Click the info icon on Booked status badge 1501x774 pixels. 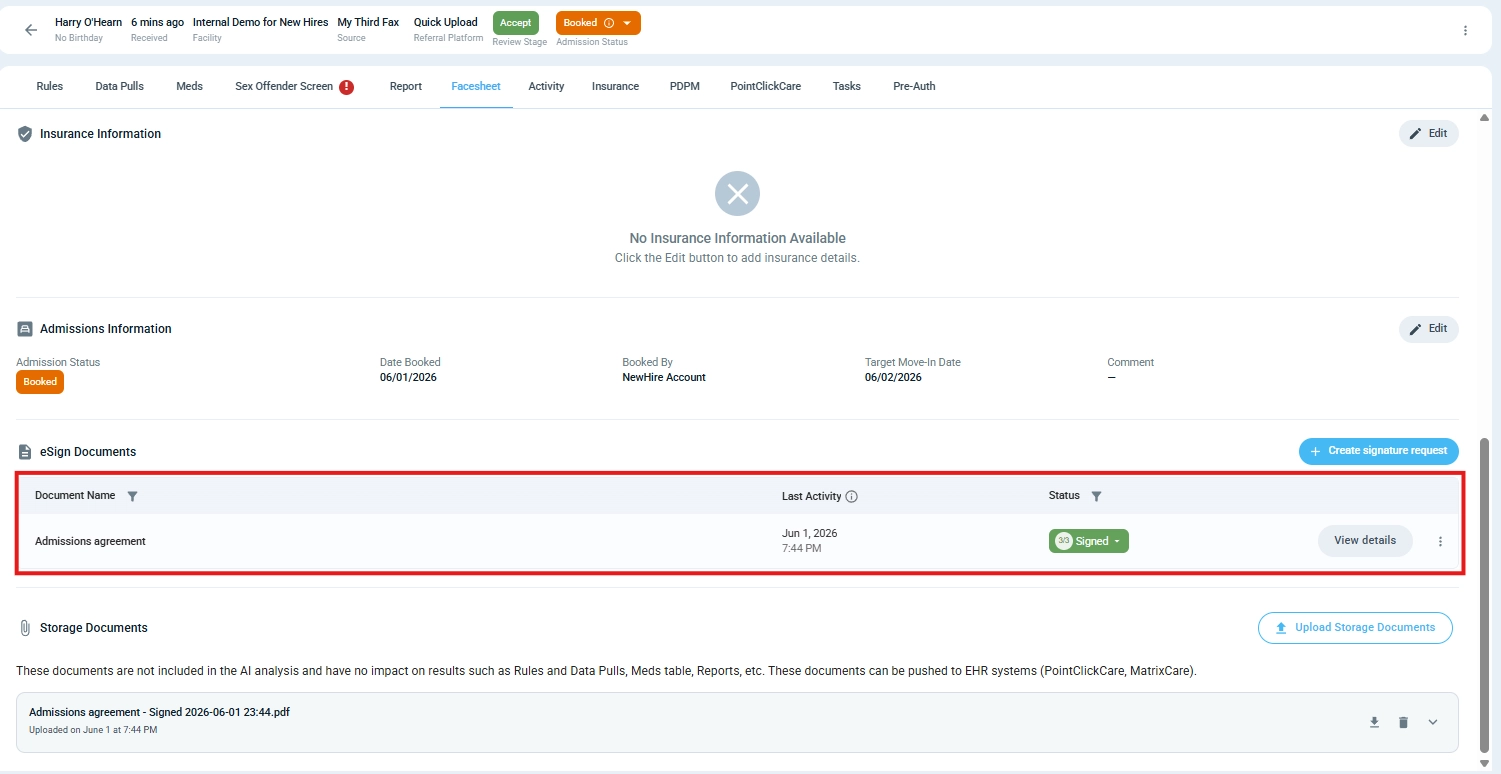[x=609, y=23]
